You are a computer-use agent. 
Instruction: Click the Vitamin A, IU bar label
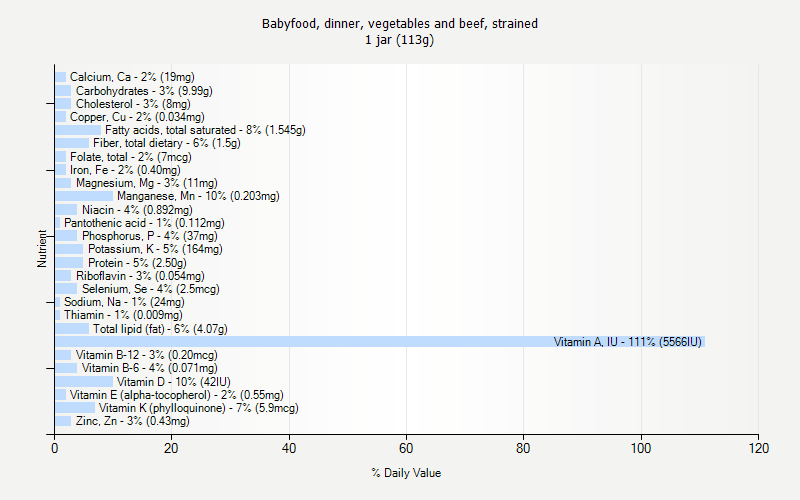[x=628, y=342]
